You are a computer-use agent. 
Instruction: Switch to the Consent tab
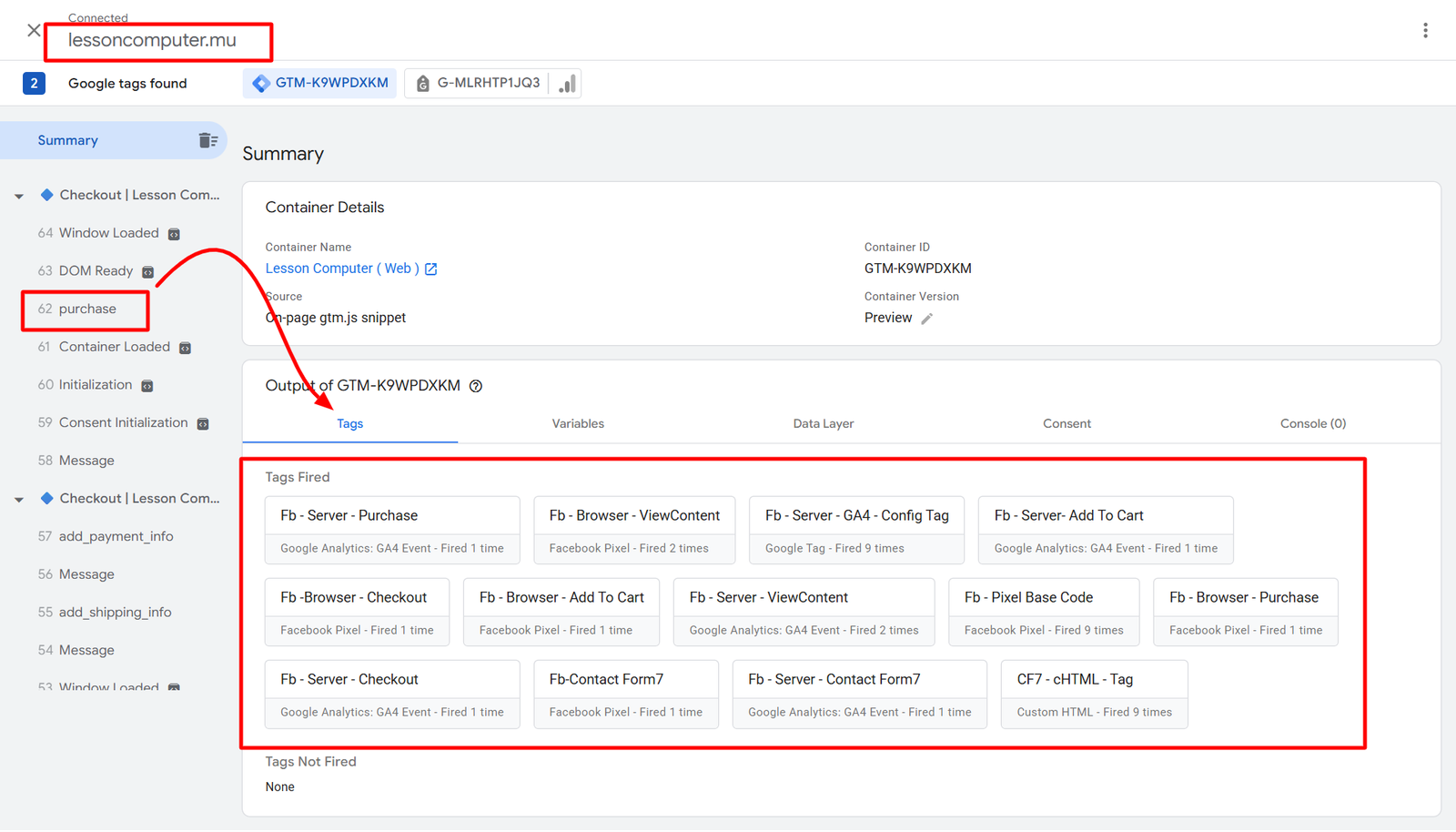[x=1067, y=423]
